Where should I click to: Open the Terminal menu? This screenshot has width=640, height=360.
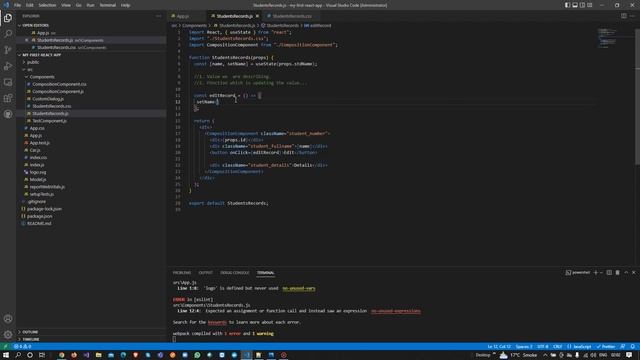click(108, 5)
